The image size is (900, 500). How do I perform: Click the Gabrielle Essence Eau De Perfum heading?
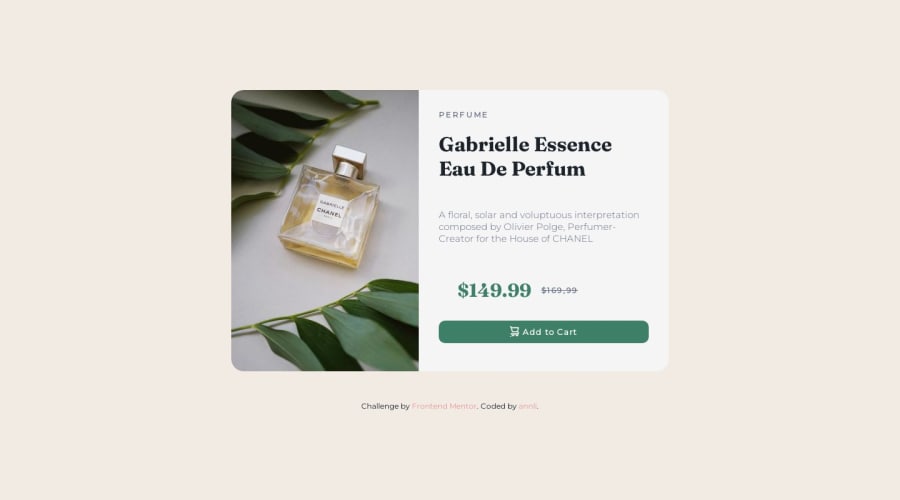tap(525, 156)
